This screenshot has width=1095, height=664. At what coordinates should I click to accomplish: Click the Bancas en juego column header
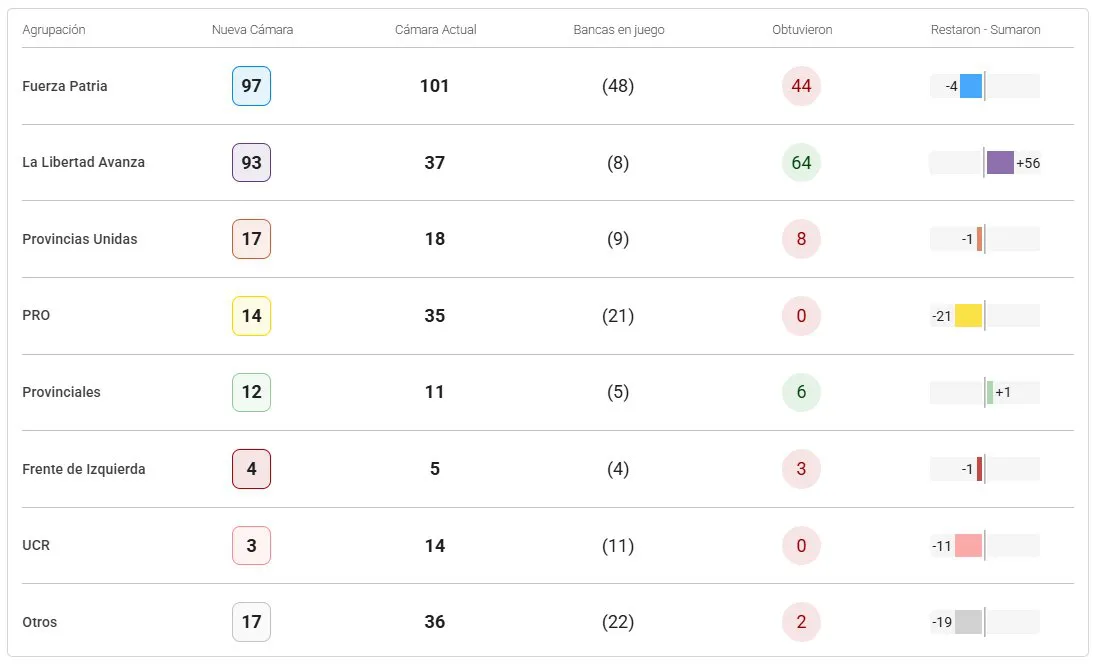(x=619, y=30)
